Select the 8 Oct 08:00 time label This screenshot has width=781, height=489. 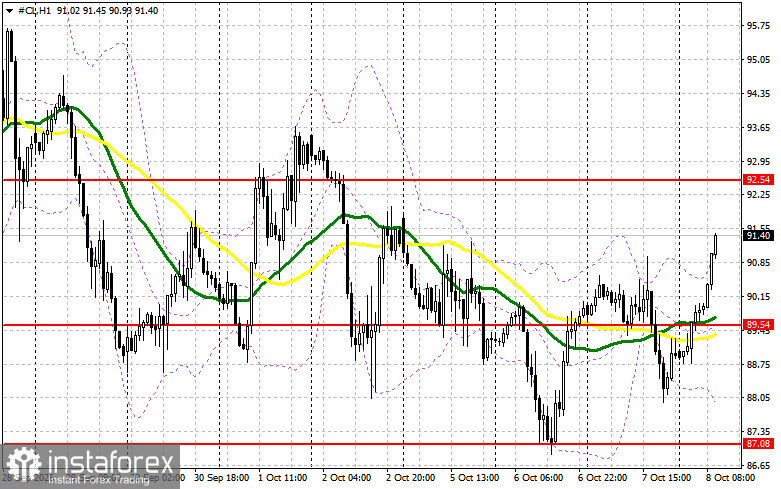click(x=731, y=478)
